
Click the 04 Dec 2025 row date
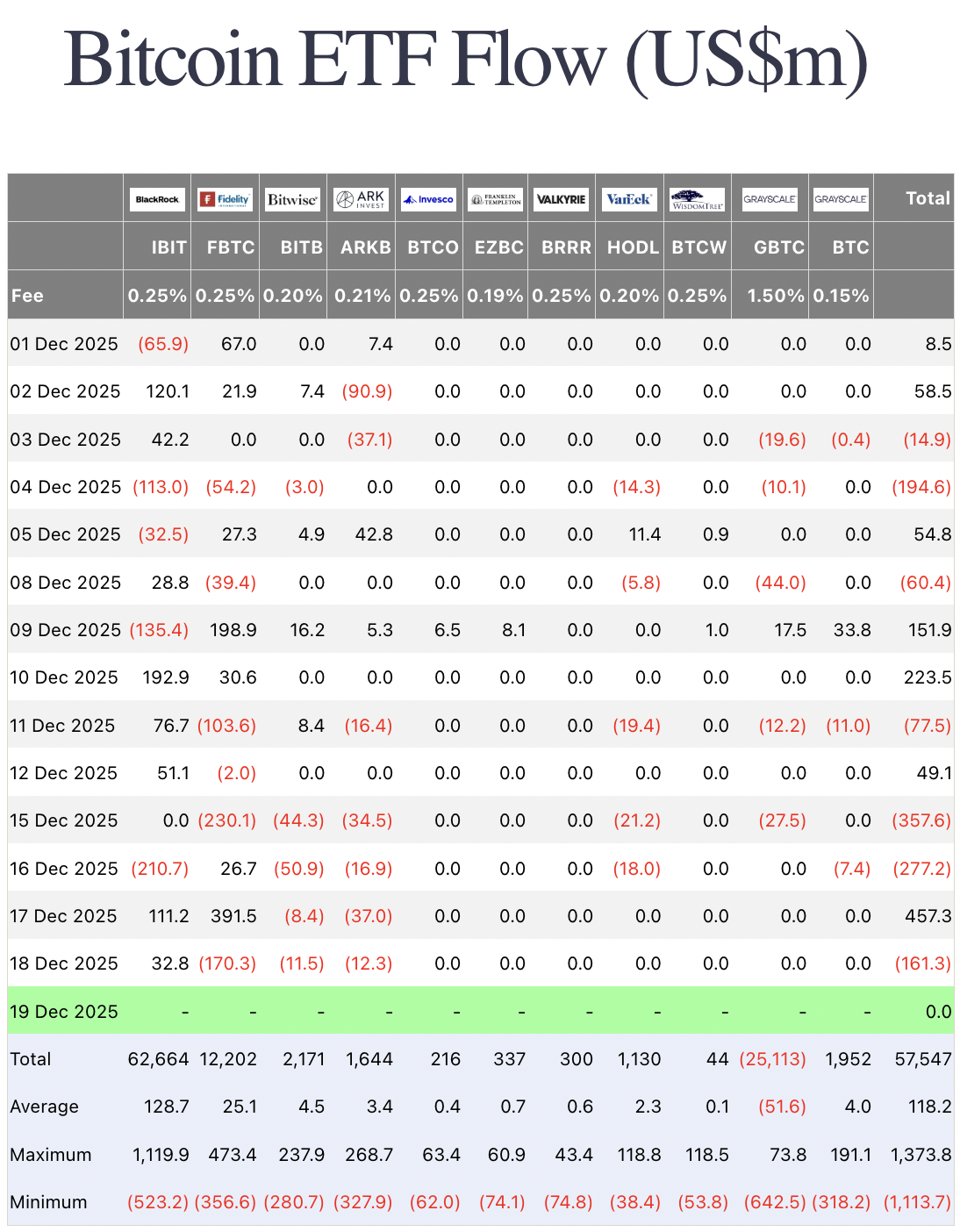[65, 487]
